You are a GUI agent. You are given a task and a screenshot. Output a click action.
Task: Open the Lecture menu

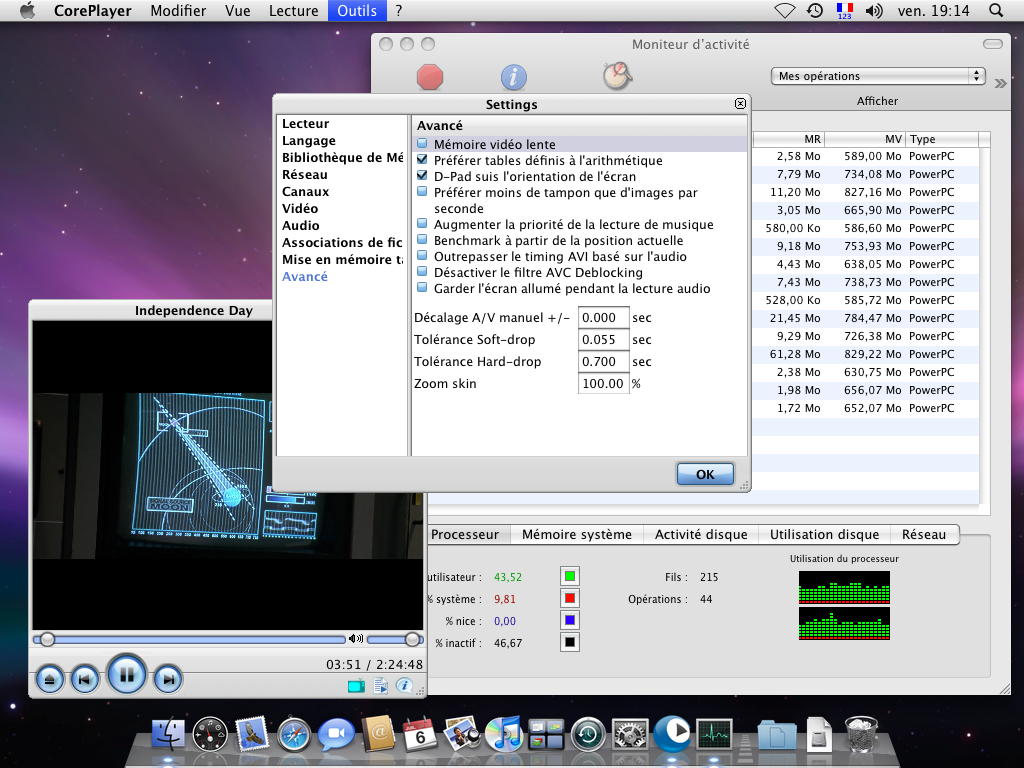click(294, 10)
